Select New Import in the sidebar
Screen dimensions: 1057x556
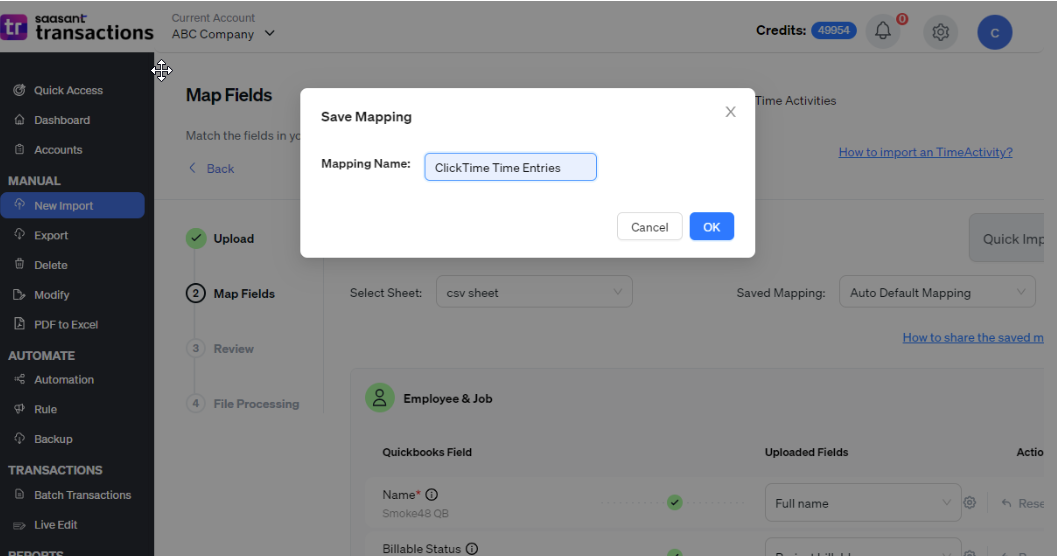tap(73, 206)
